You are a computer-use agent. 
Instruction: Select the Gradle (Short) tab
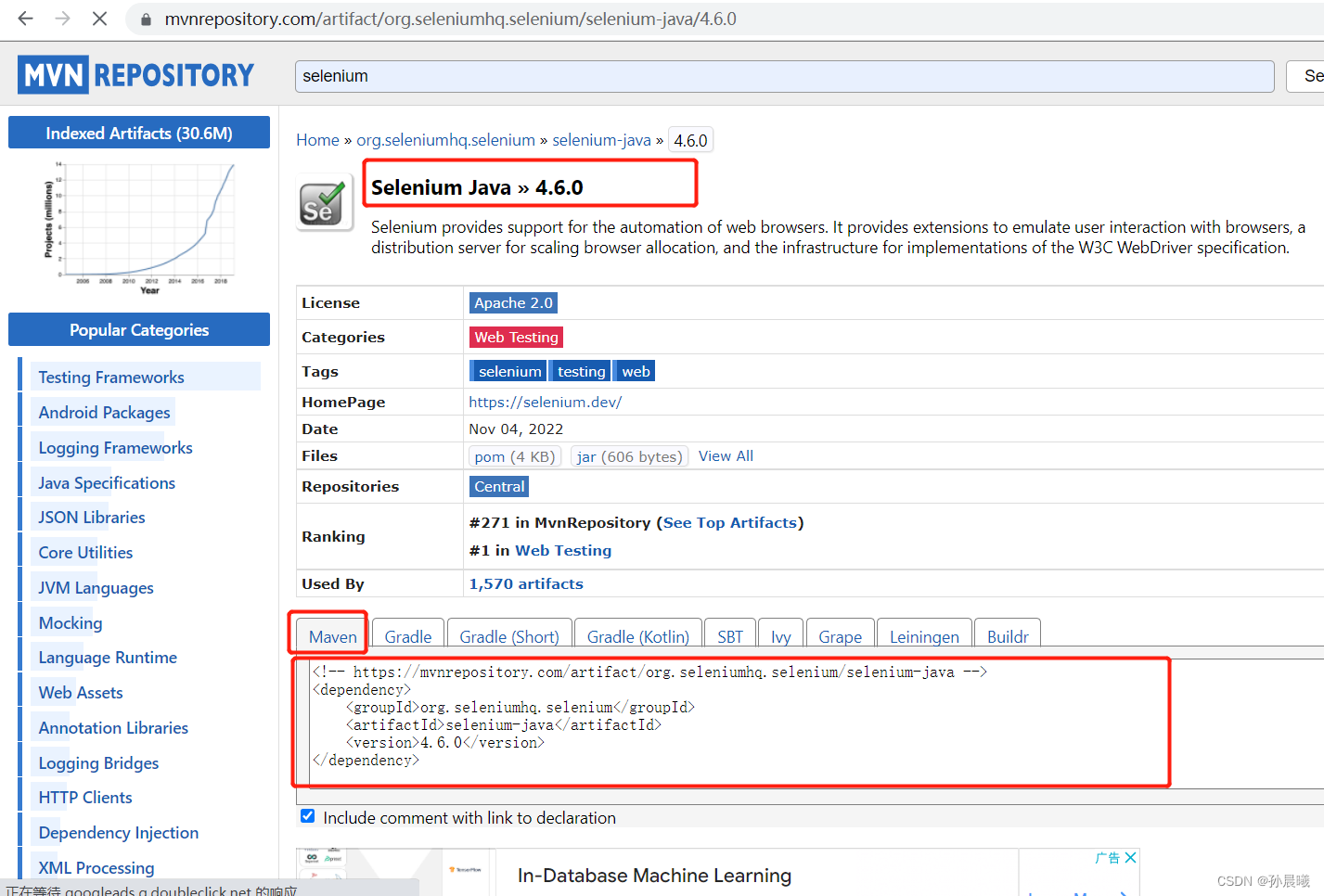(509, 636)
